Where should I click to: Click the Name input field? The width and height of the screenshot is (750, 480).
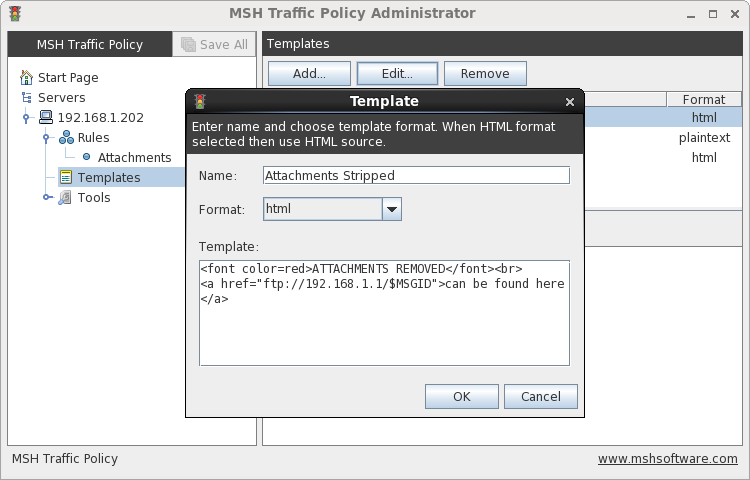pos(416,175)
